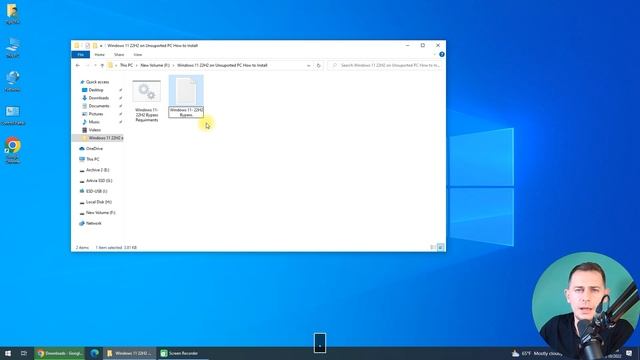Select the blank document file being renamed

pos(186,91)
